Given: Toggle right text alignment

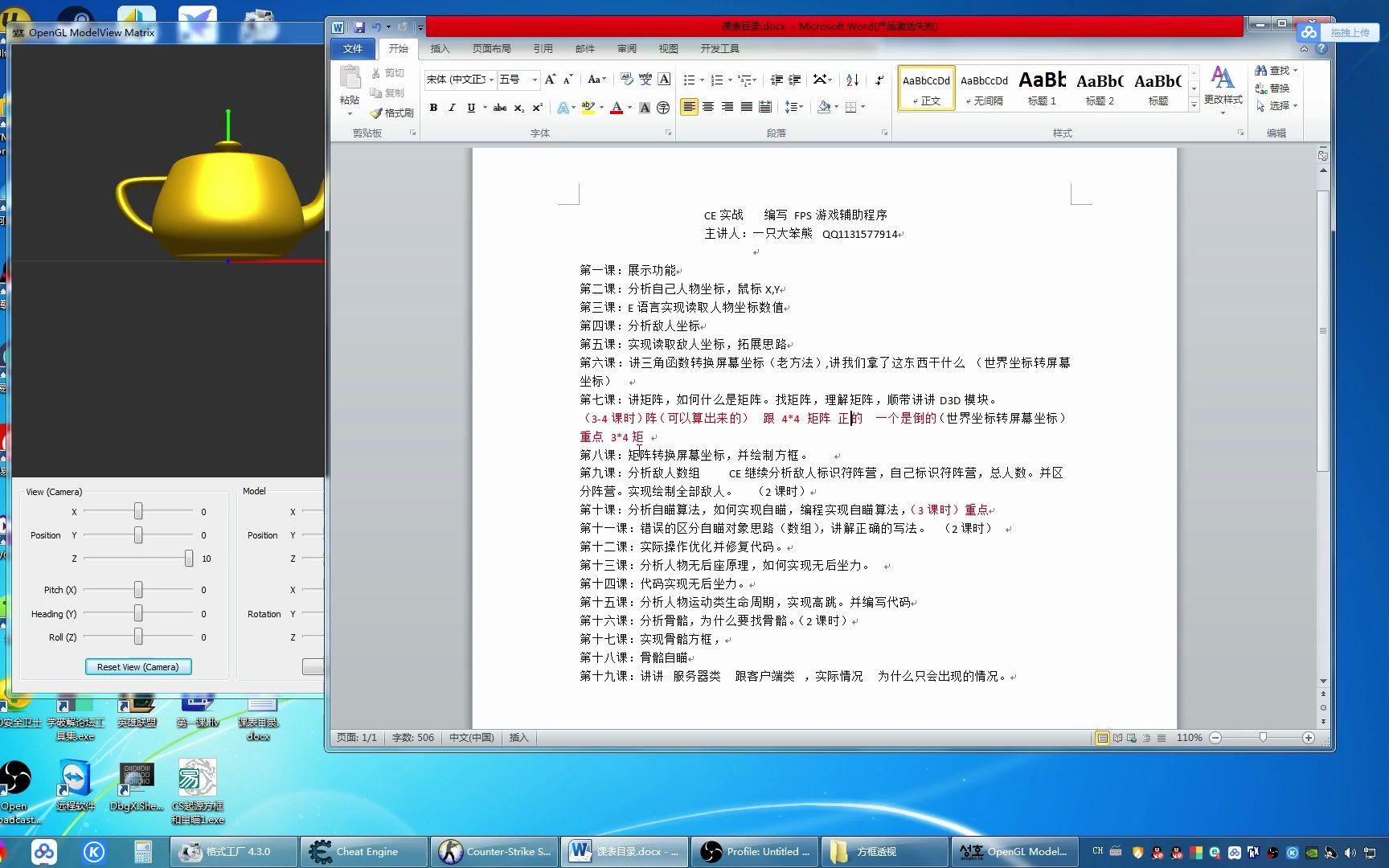Looking at the screenshot, I should [x=727, y=107].
